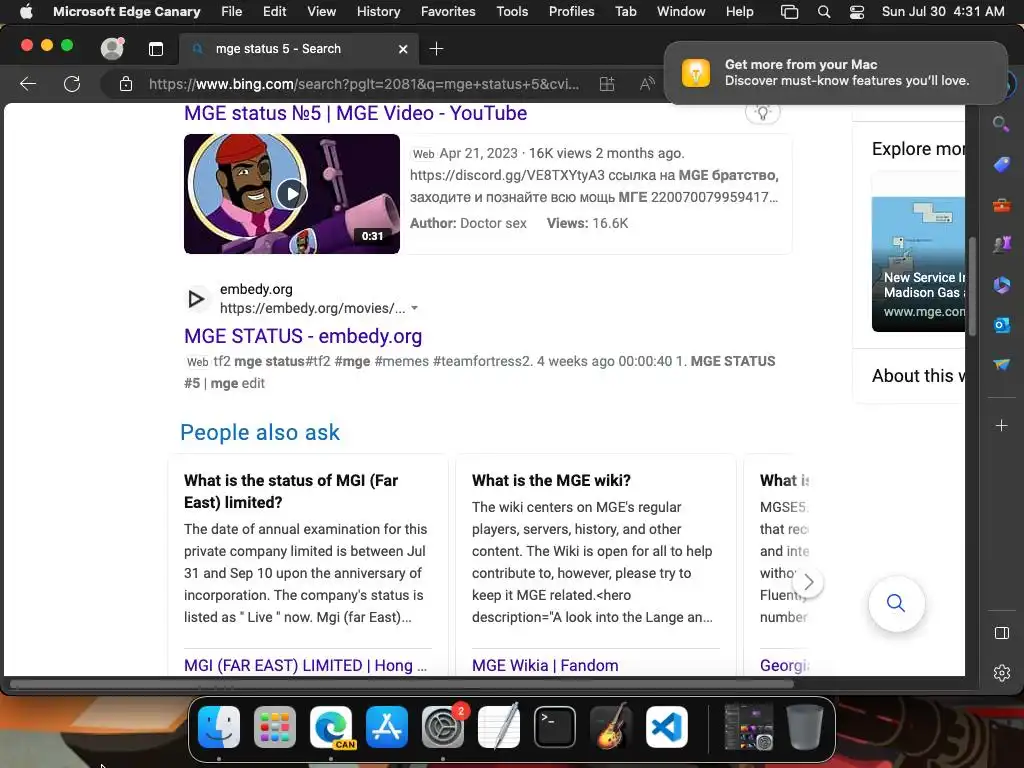Open Control Center in menu bar

click(x=857, y=12)
